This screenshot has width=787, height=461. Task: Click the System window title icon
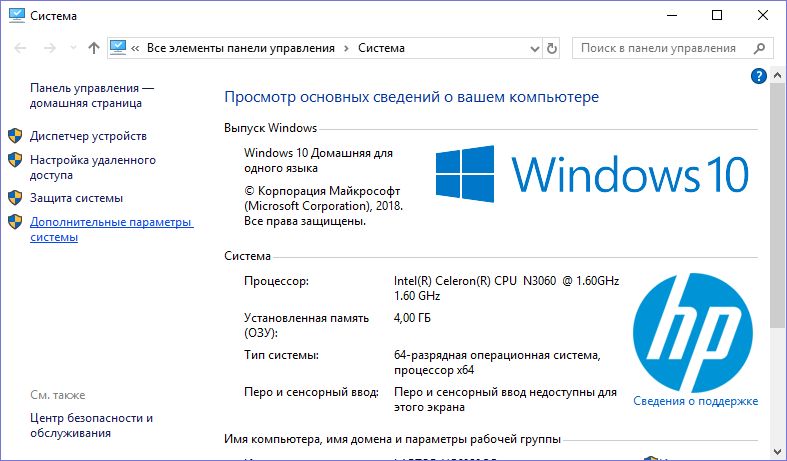click(x=17, y=15)
